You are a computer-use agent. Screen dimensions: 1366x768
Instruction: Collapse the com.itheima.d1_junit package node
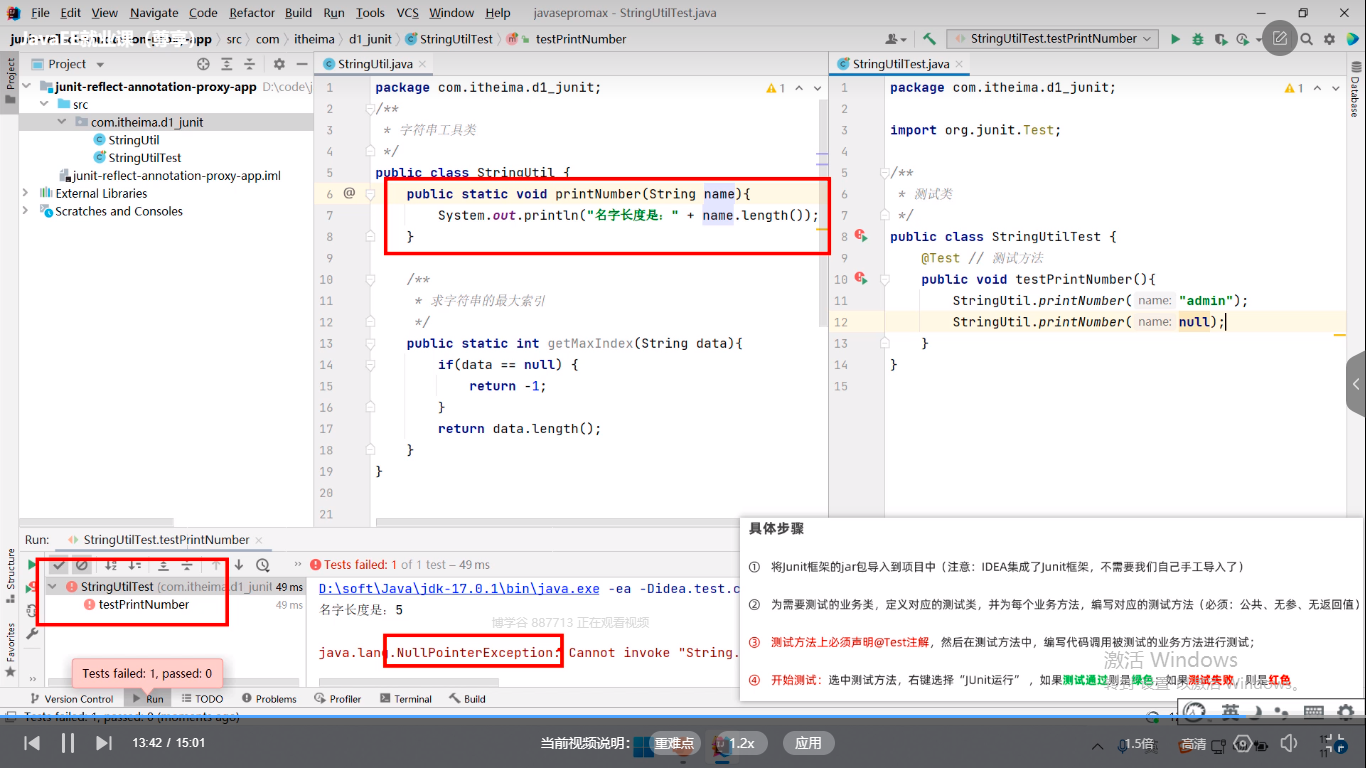[x=62, y=122]
